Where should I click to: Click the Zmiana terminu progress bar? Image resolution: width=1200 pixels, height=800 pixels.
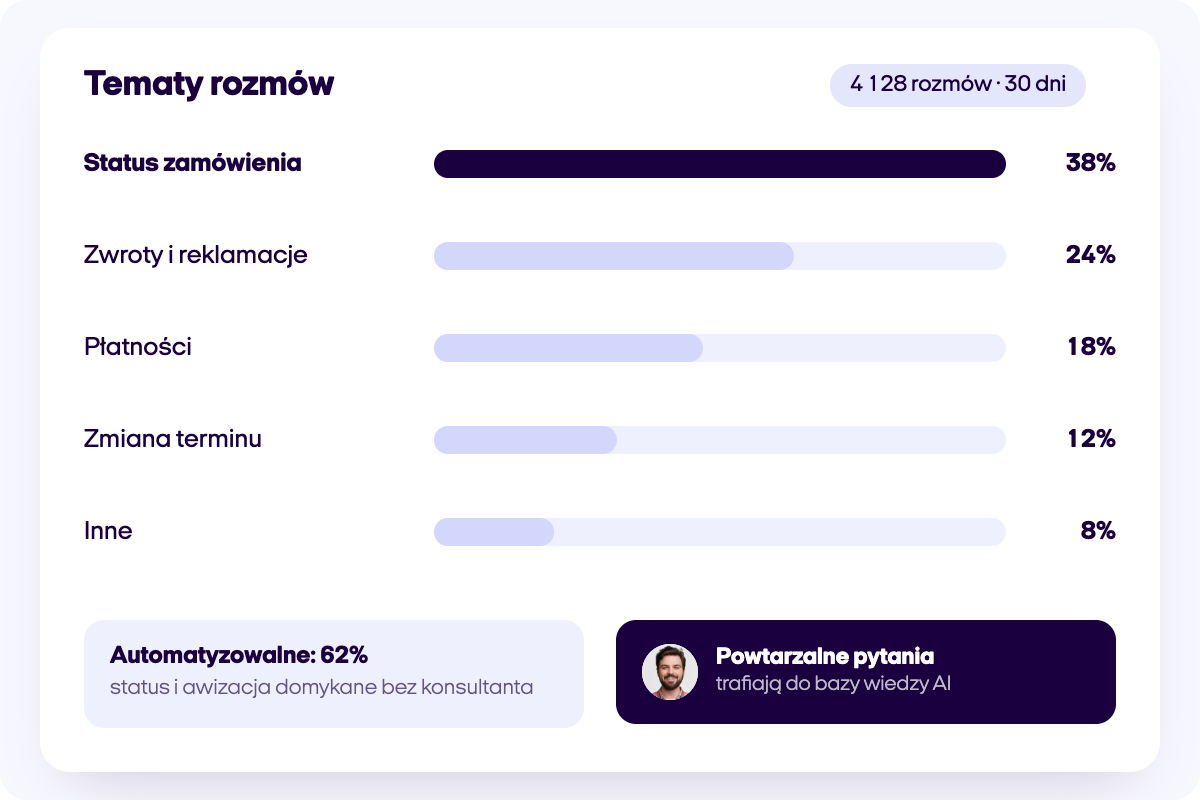(720, 440)
